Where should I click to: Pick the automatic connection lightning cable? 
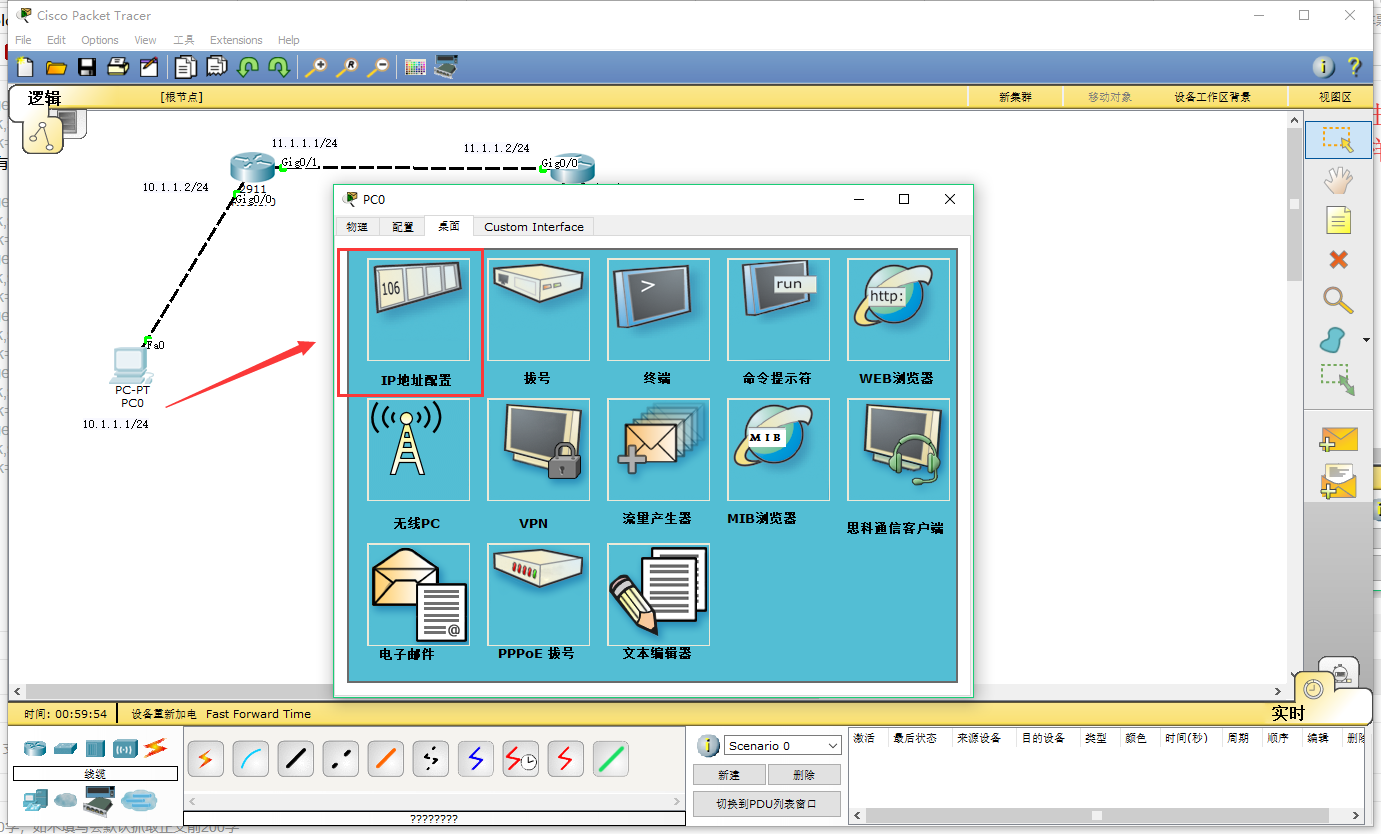(206, 759)
